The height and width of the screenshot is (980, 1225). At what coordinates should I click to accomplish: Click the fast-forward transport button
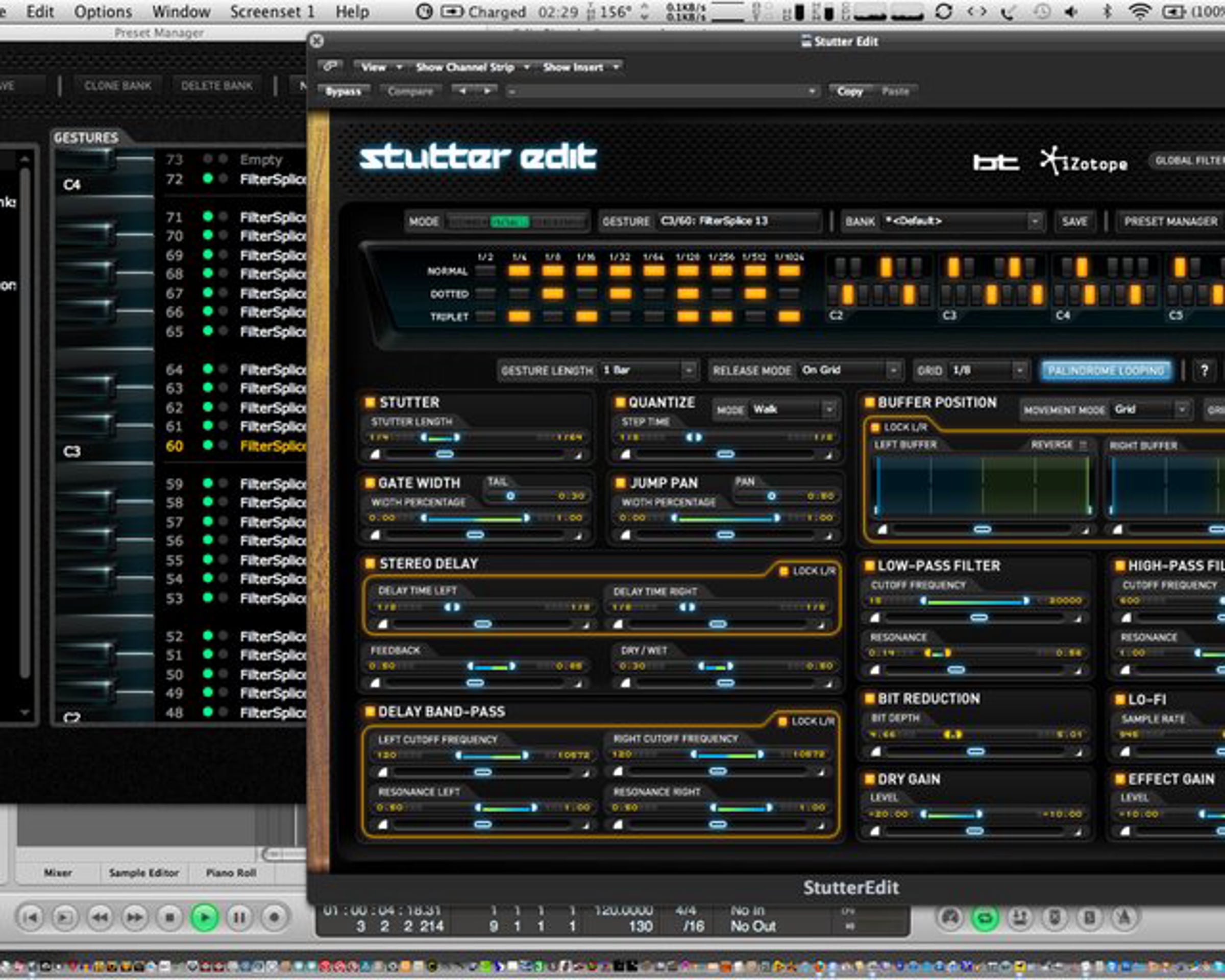click(135, 917)
